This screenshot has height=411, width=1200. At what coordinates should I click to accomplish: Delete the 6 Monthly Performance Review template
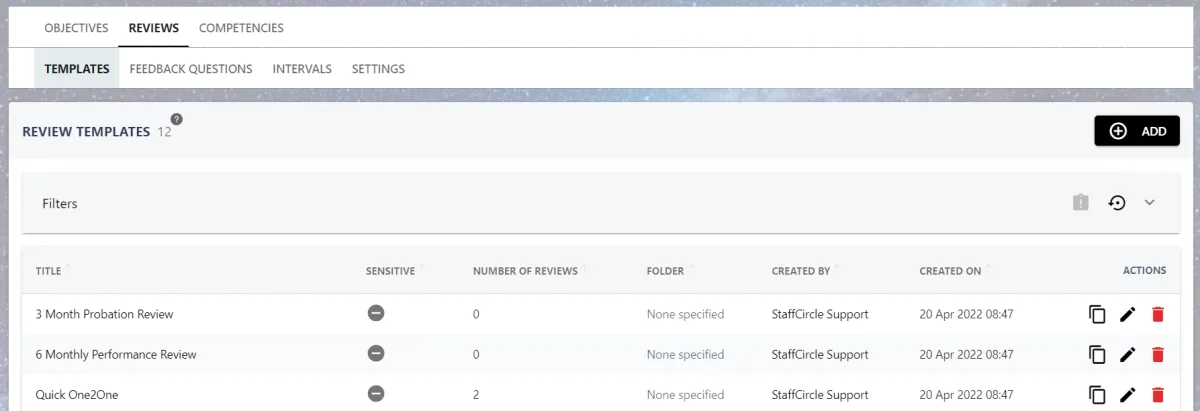coord(1158,354)
